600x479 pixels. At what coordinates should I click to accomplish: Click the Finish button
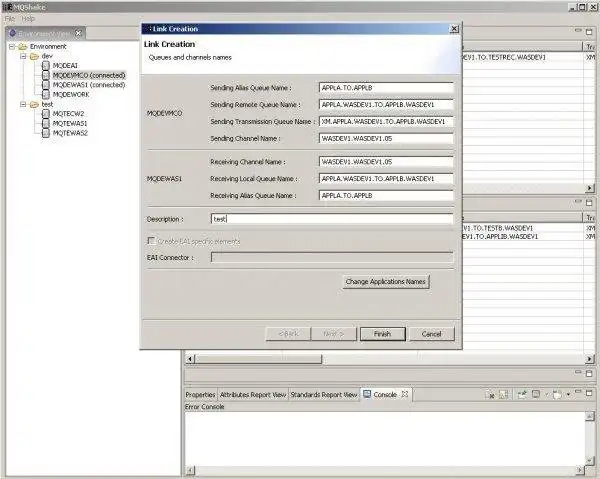pyautogui.click(x=383, y=334)
